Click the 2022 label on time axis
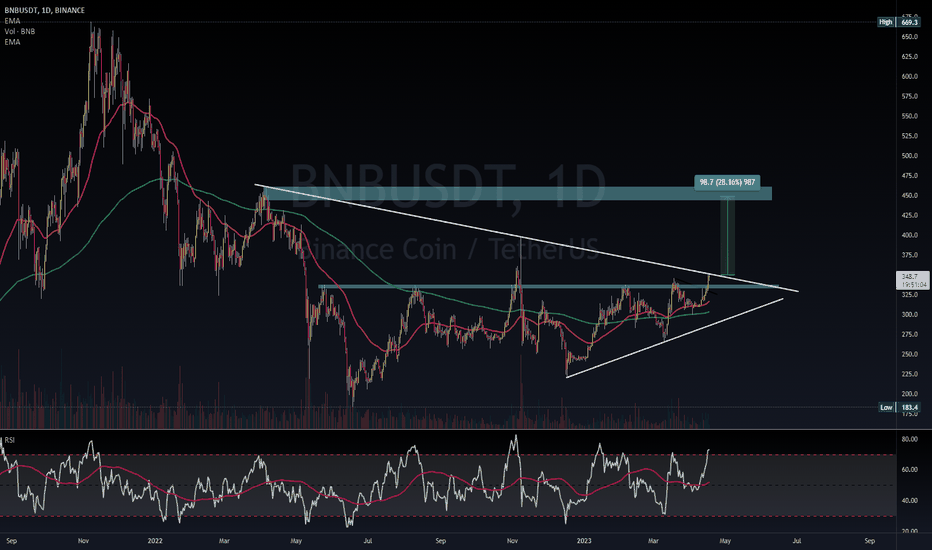932x550 pixels. 155,541
